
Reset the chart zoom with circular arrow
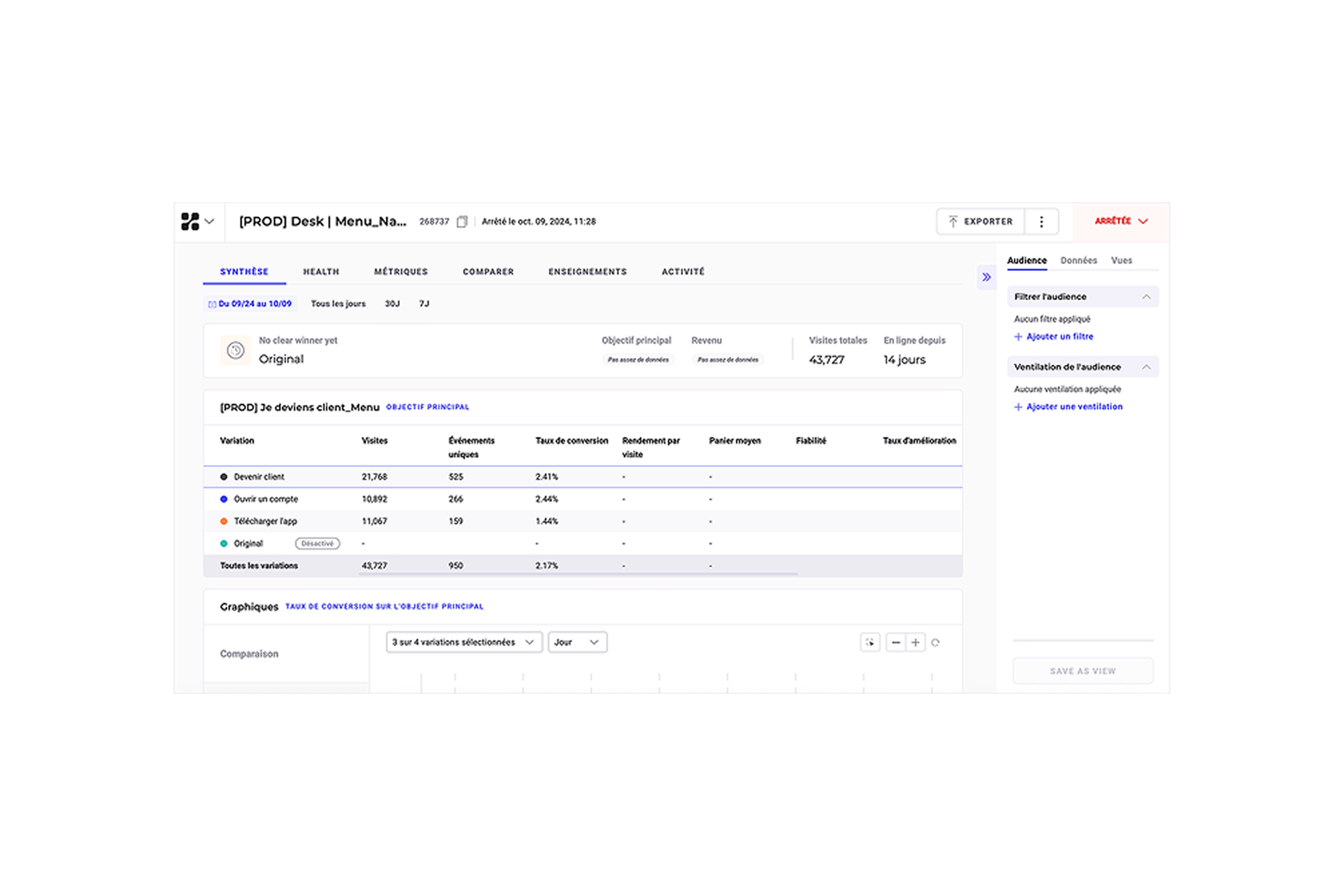click(x=935, y=642)
